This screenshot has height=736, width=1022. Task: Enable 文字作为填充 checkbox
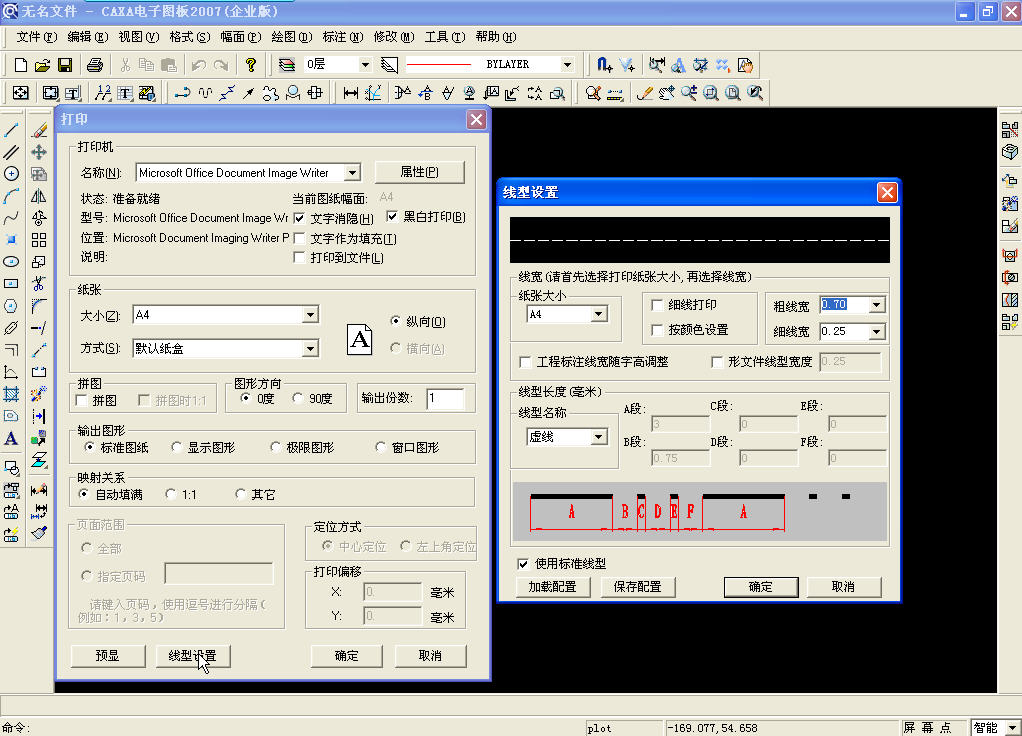(x=300, y=238)
